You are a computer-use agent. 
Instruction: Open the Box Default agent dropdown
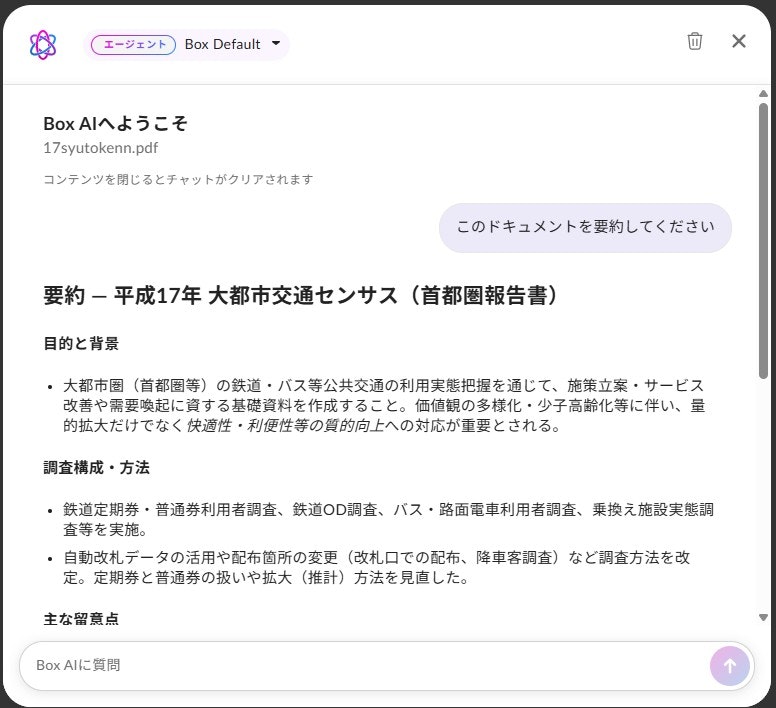coord(187,45)
